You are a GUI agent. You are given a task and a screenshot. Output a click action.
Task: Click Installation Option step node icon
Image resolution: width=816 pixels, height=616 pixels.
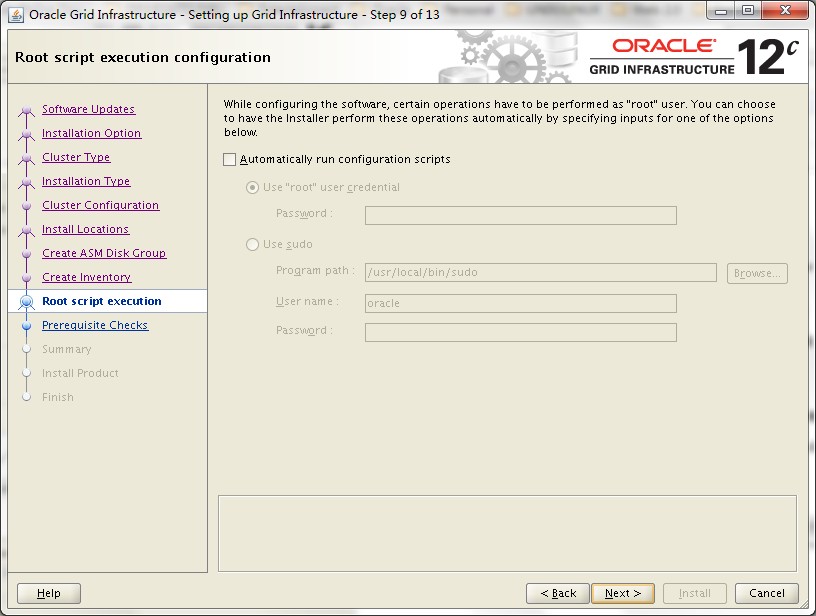pyautogui.click(x=27, y=134)
